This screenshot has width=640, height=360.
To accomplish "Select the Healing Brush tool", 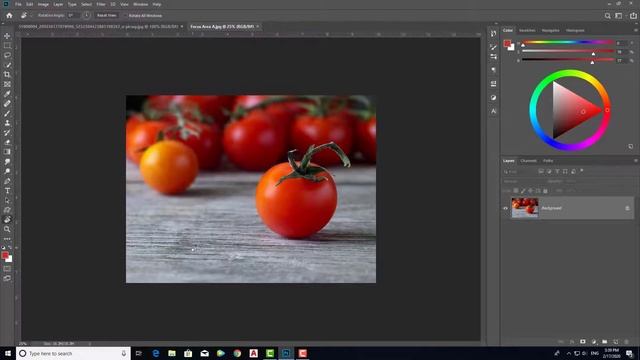I will pyautogui.click(x=7, y=104).
